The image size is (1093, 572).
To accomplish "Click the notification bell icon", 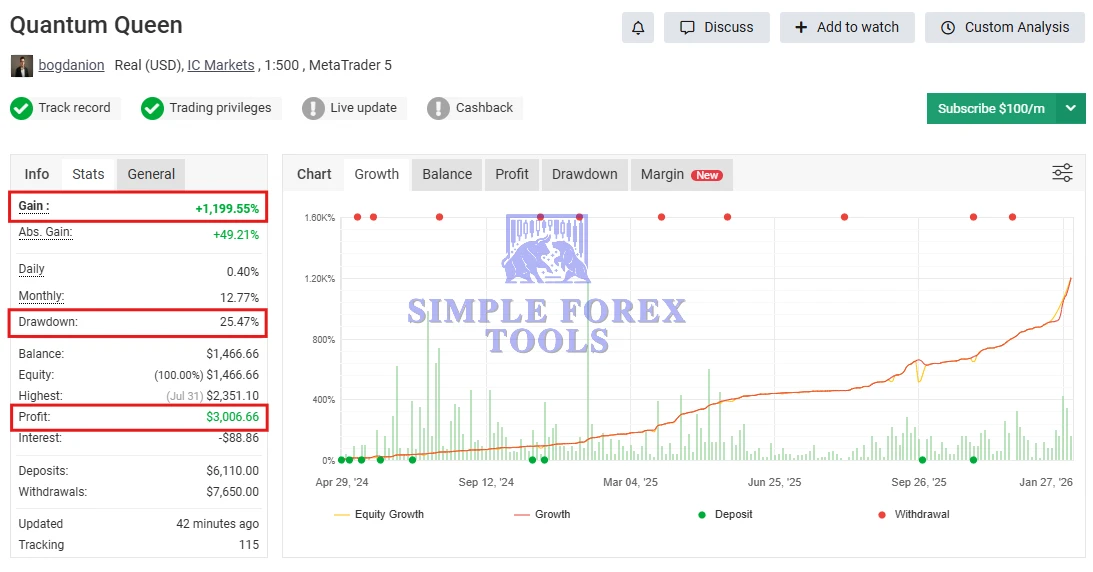I will 637,27.
